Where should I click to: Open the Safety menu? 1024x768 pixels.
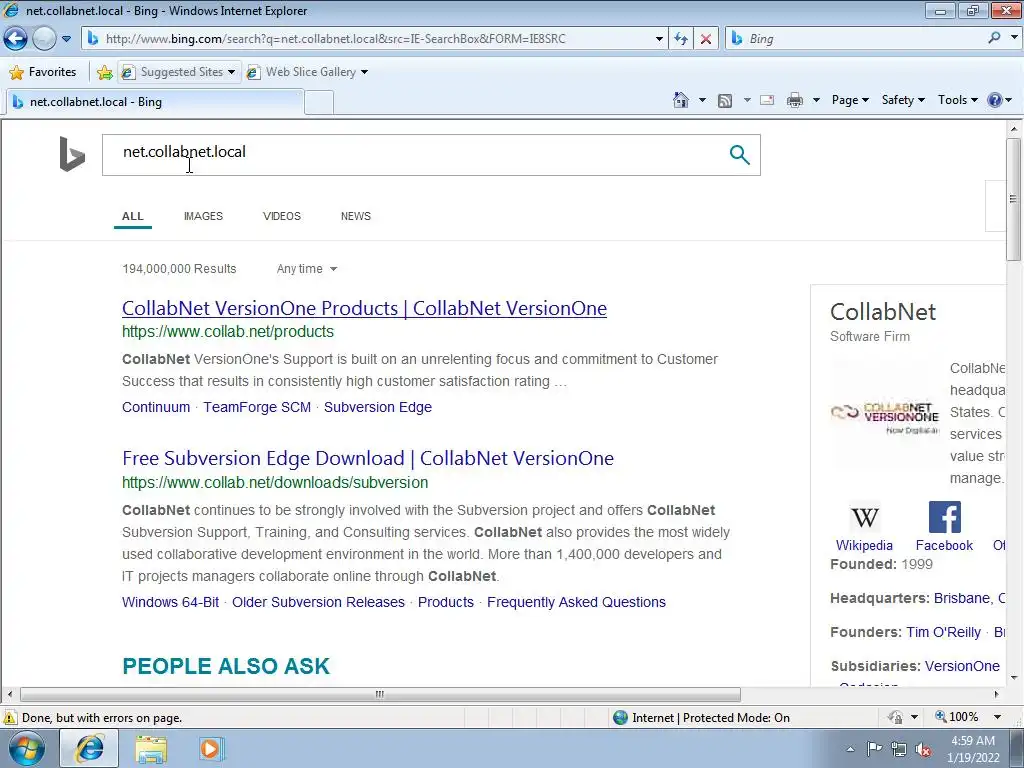(x=903, y=100)
